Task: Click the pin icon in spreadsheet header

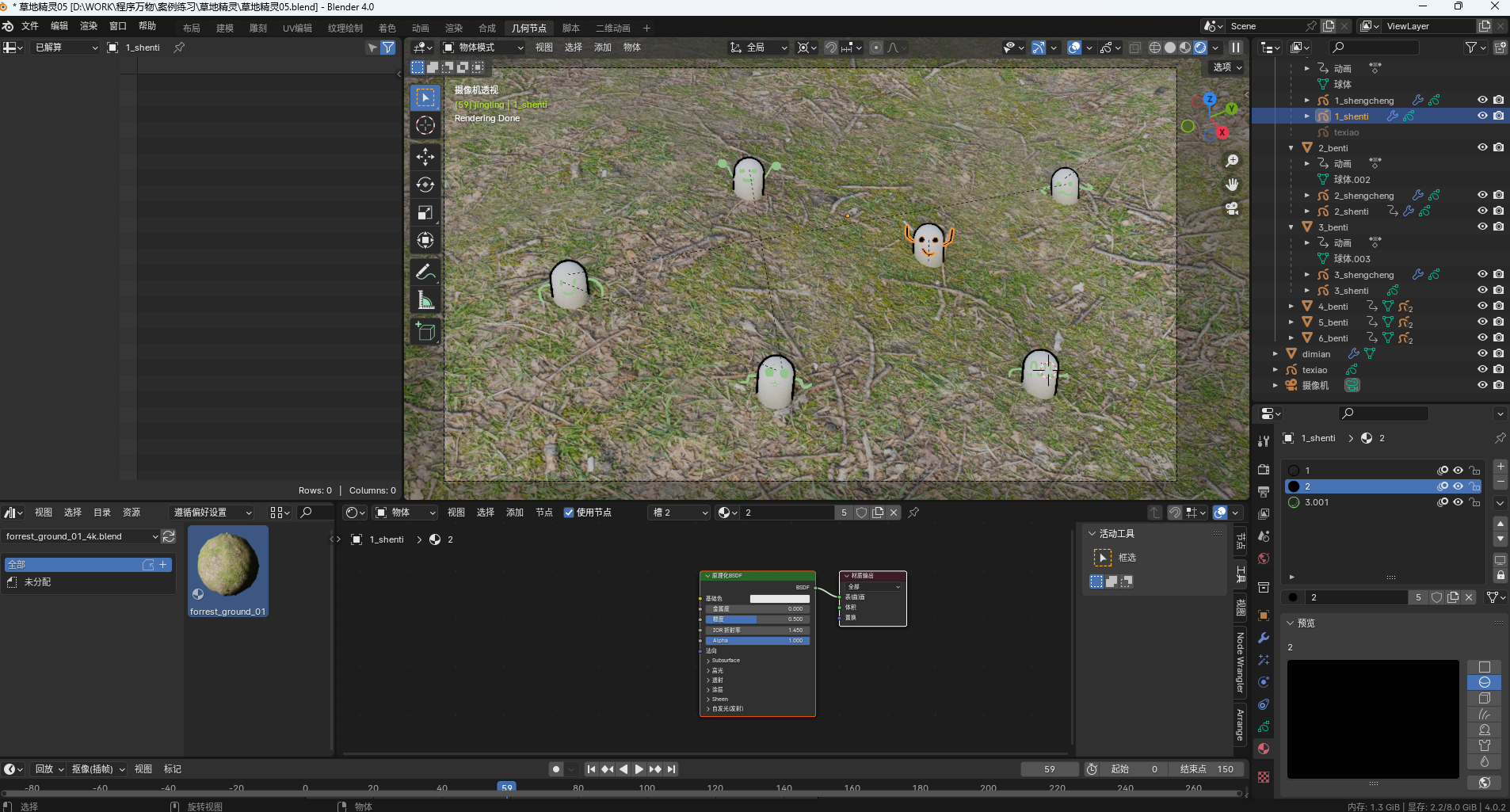Action: point(179,48)
